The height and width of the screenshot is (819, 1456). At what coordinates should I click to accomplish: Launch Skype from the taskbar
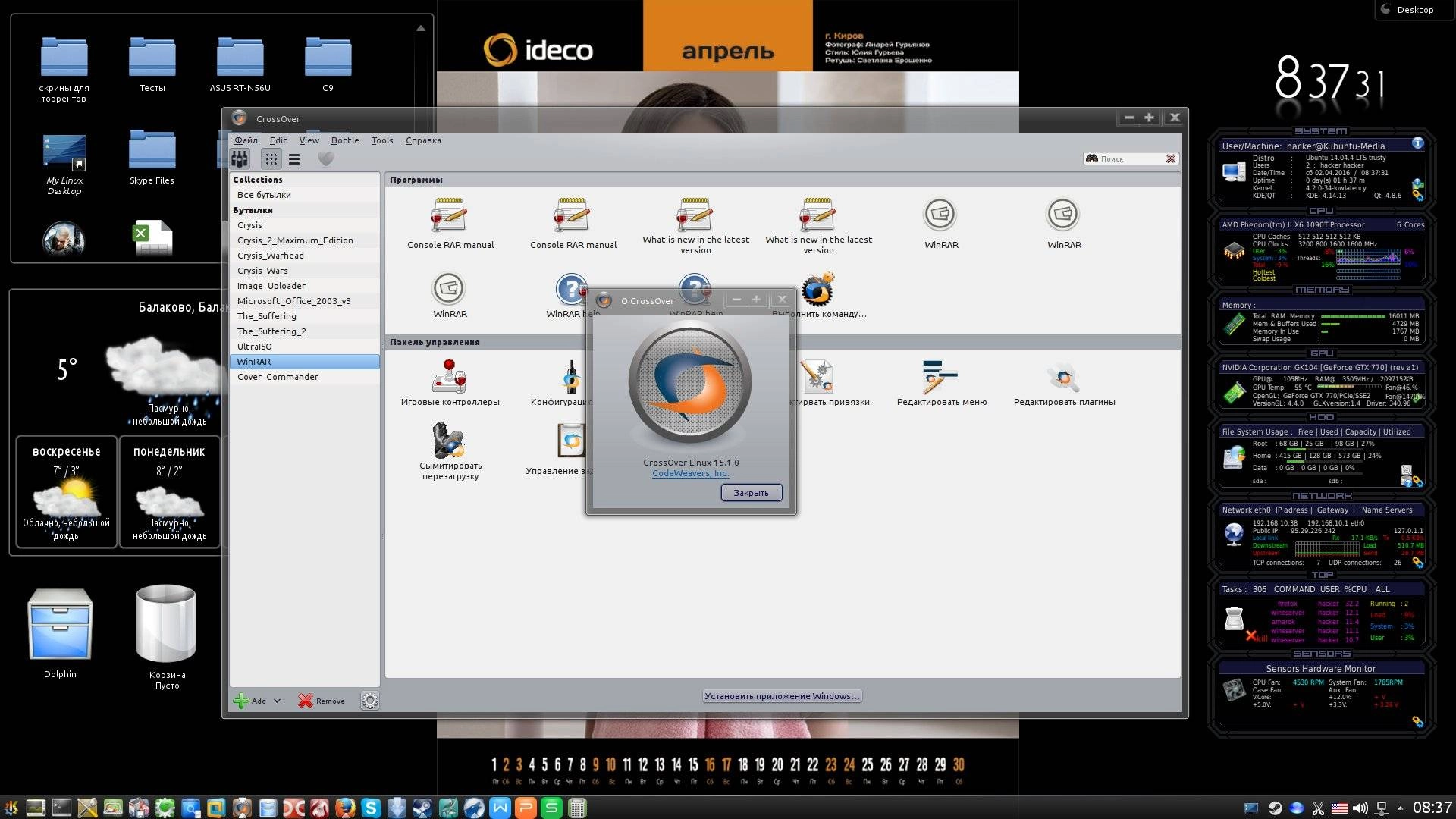tap(371, 808)
